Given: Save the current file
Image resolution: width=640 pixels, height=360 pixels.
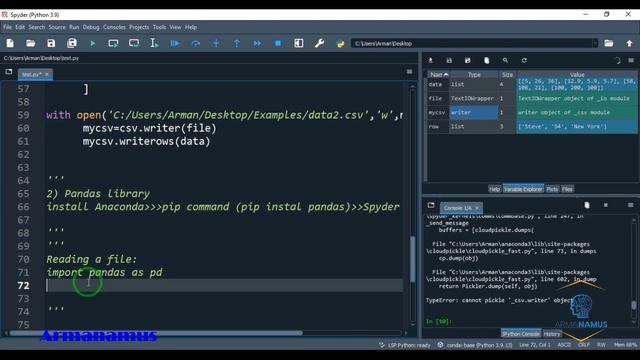Looking at the screenshot, I should [x=51, y=43].
